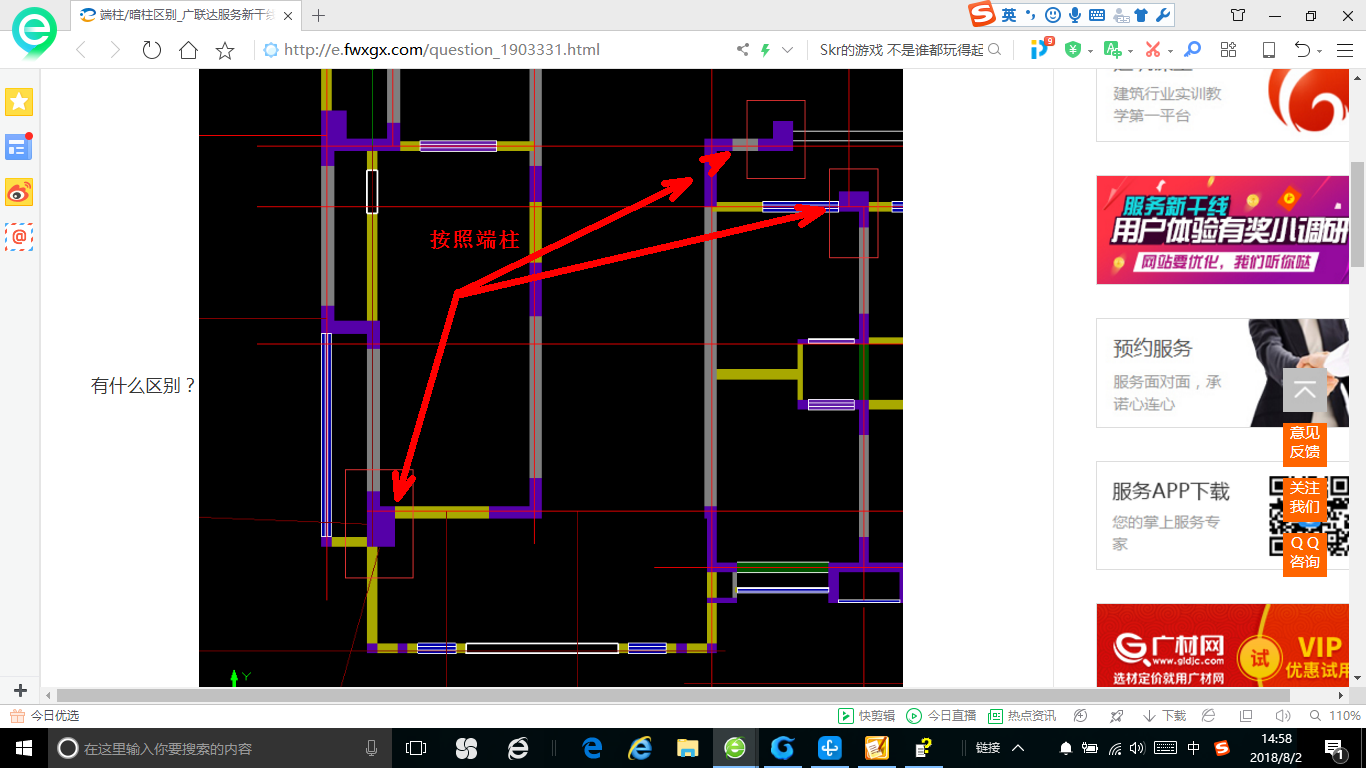Click the back-to-top arrow button
The image size is (1366, 768).
coord(1305,390)
